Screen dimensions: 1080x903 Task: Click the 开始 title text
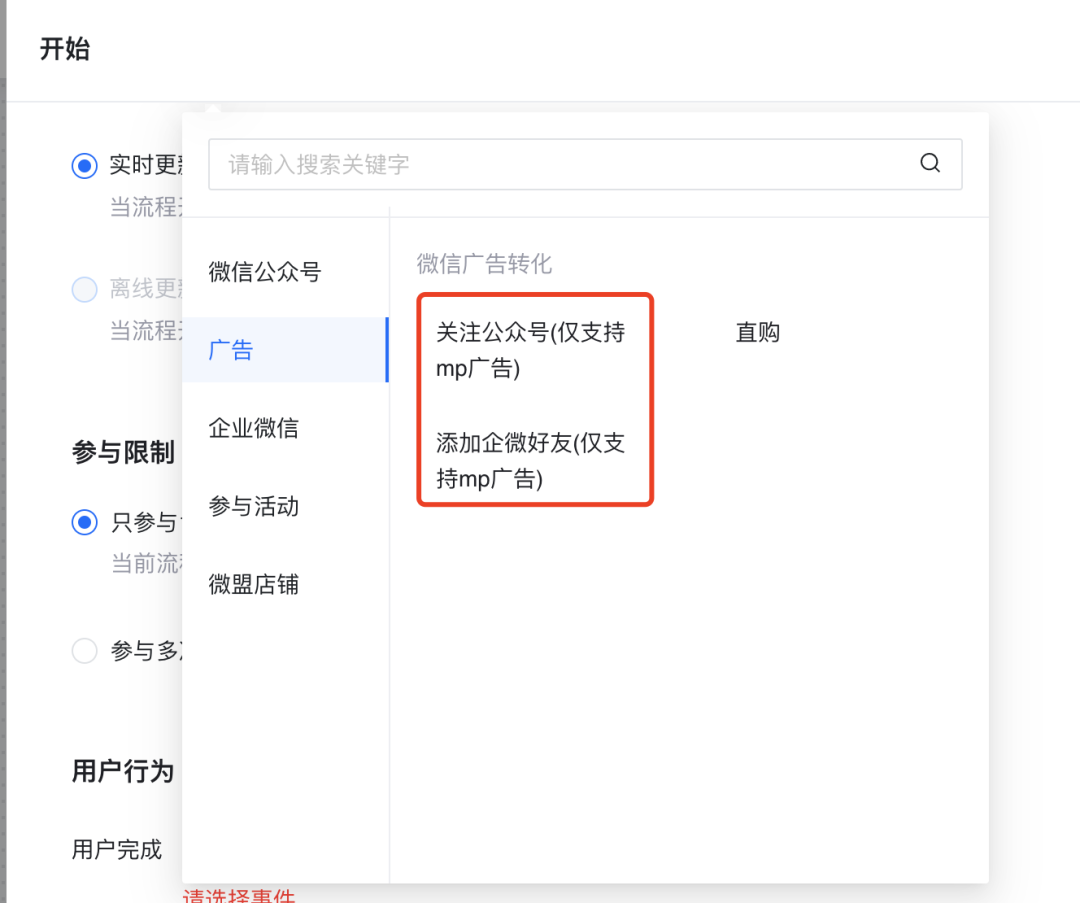click(65, 49)
